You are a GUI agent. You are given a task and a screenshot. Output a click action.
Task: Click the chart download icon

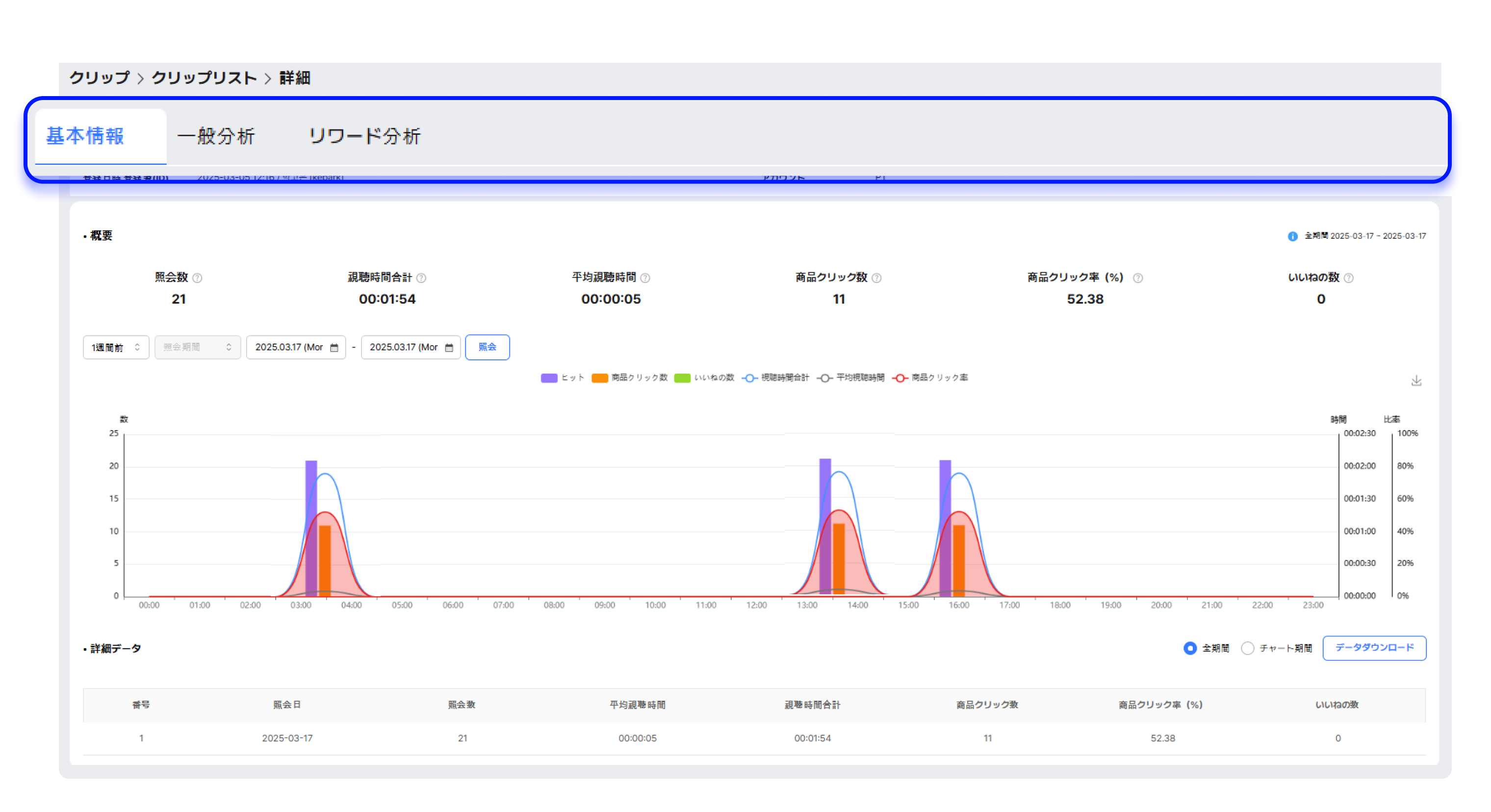[1416, 381]
